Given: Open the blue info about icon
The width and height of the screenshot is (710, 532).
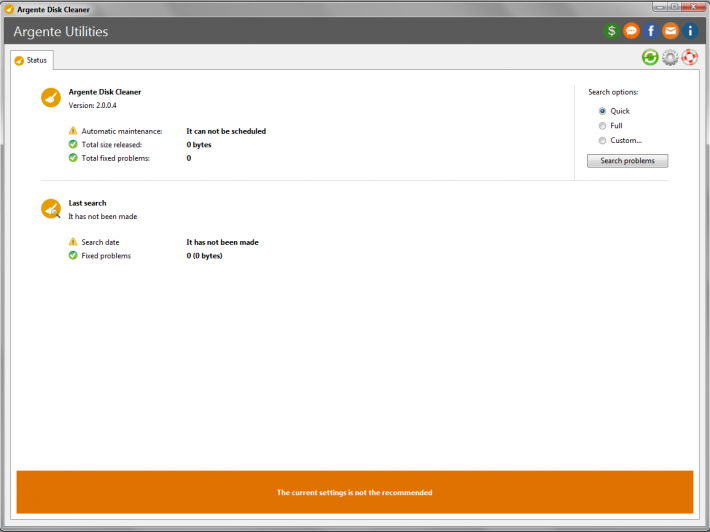Looking at the screenshot, I should pos(690,31).
